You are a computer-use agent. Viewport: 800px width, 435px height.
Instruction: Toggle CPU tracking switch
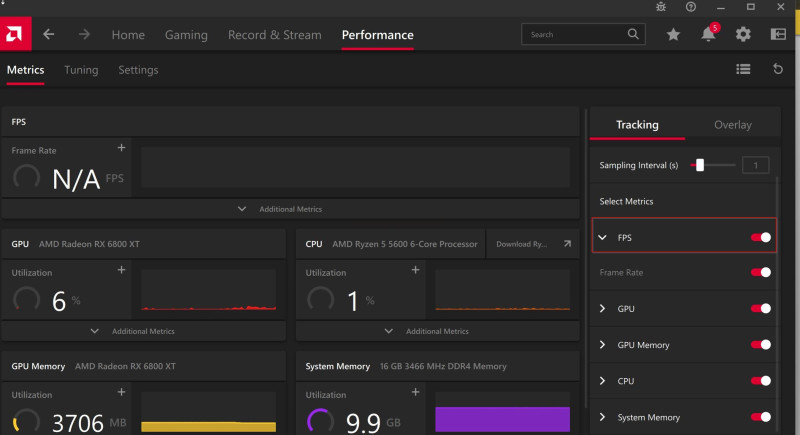tap(760, 381)
